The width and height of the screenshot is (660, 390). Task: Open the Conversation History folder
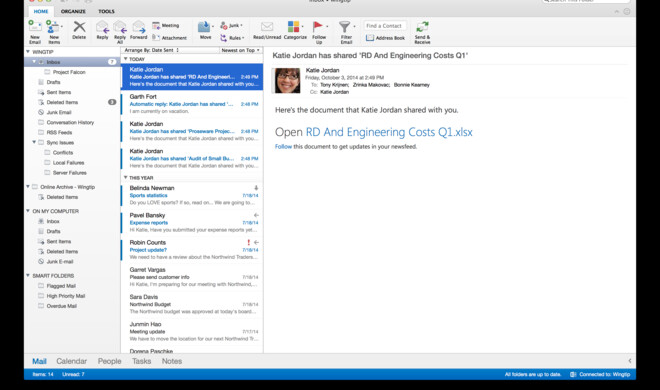point(70,122)
